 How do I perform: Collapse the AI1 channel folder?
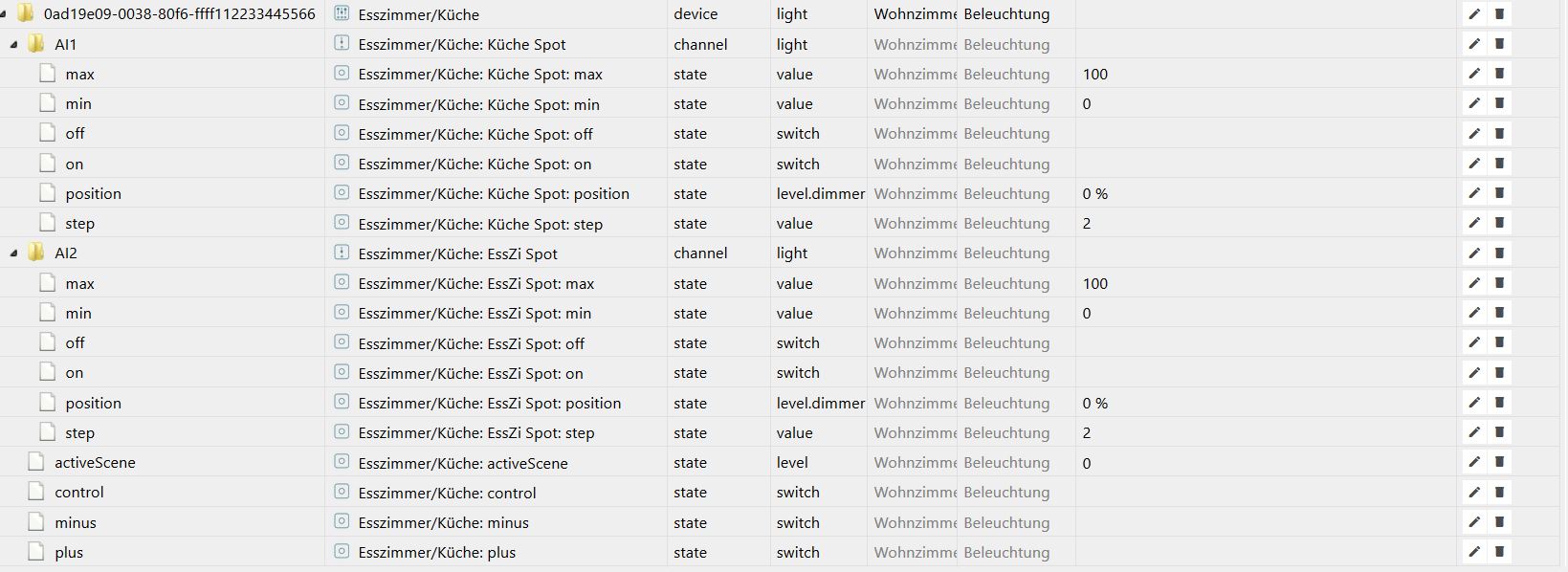point(13,45)
